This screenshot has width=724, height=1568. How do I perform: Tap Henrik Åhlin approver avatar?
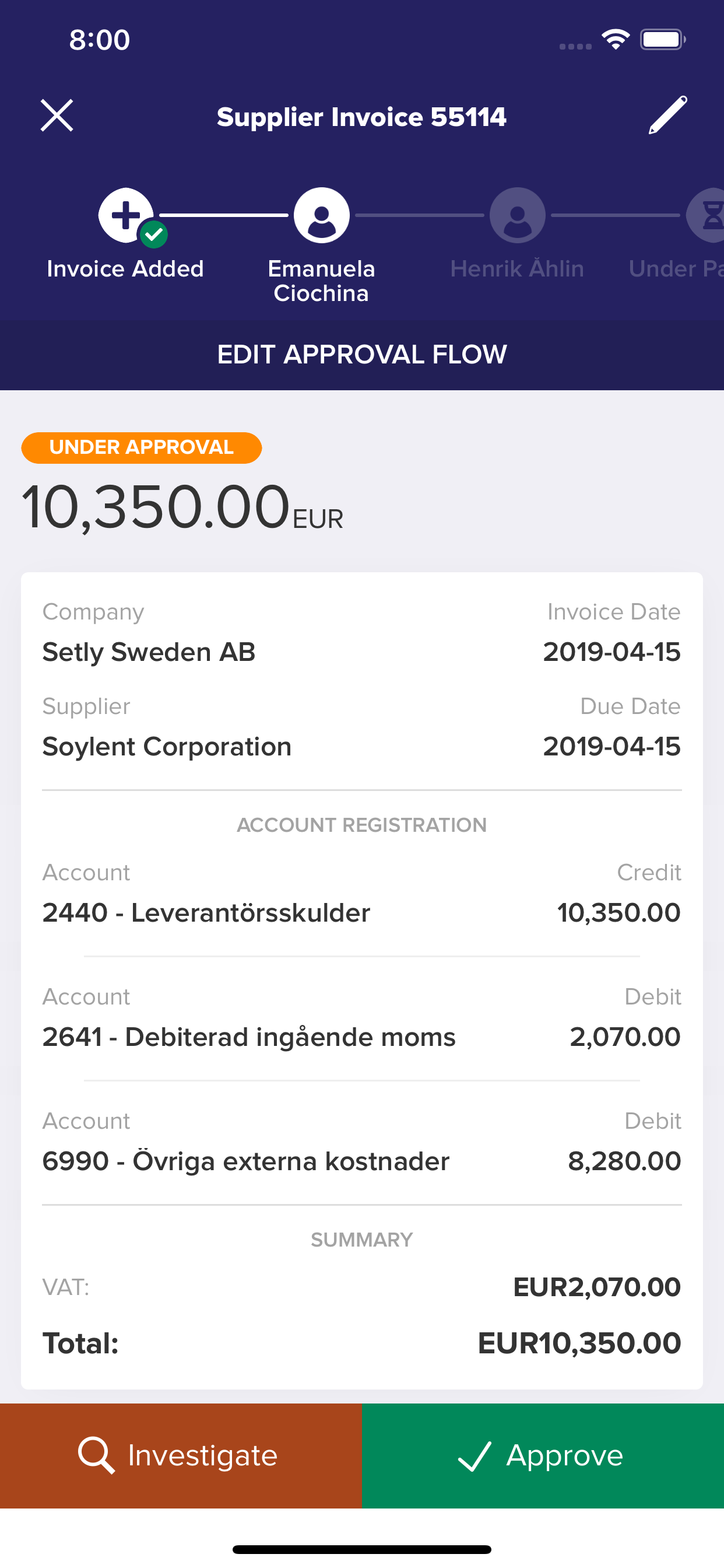click(517, 215)
